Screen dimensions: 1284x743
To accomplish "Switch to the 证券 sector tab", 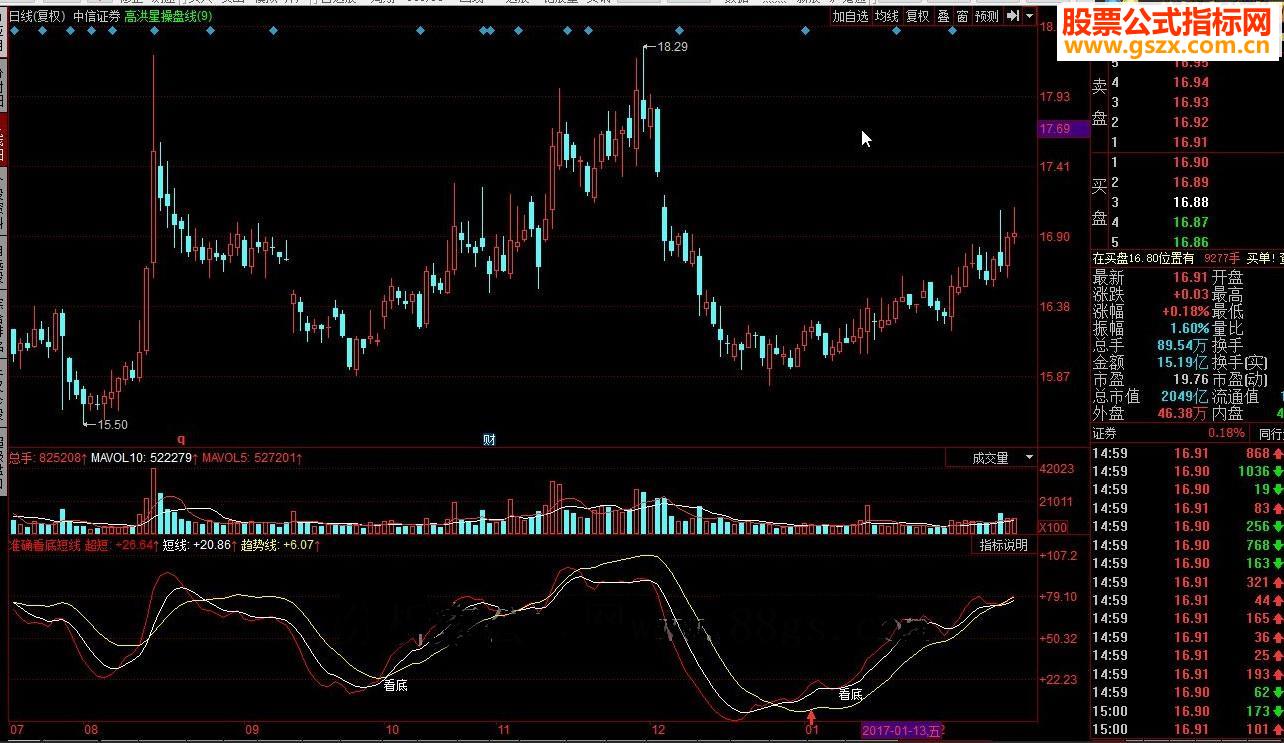I will [x=1104, y=434].
